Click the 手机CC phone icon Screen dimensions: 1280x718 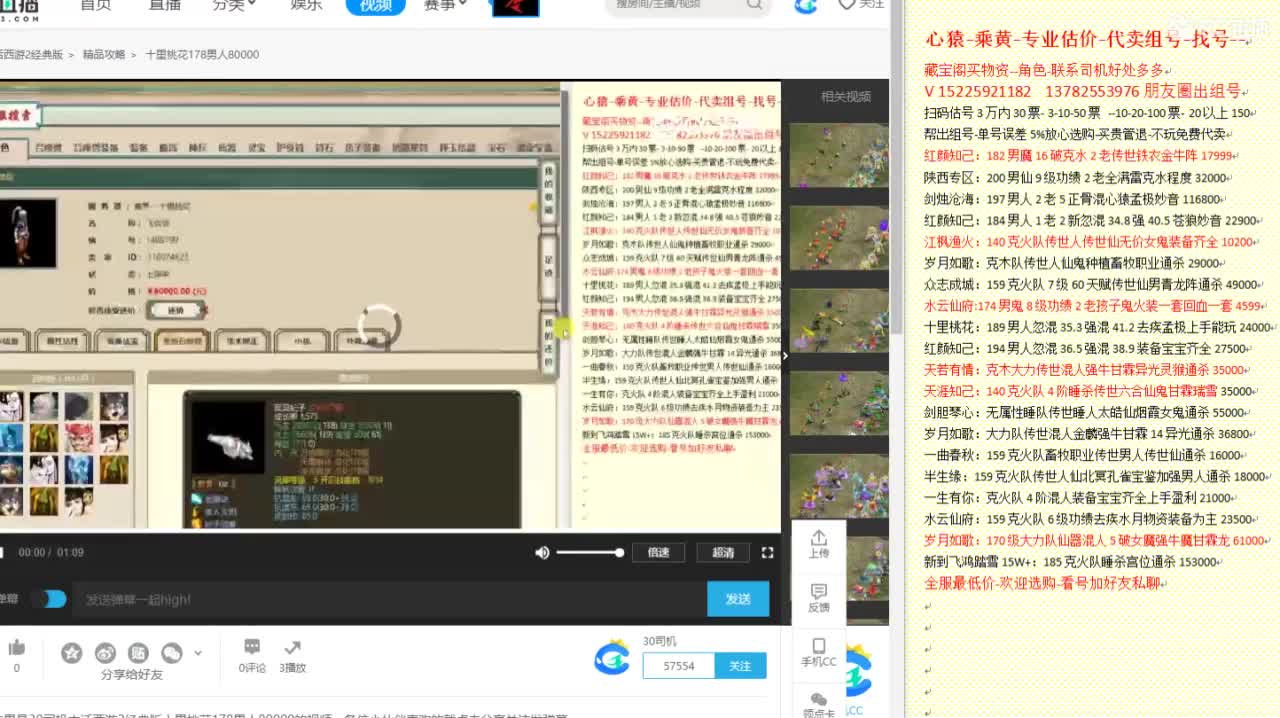[818, 652]
